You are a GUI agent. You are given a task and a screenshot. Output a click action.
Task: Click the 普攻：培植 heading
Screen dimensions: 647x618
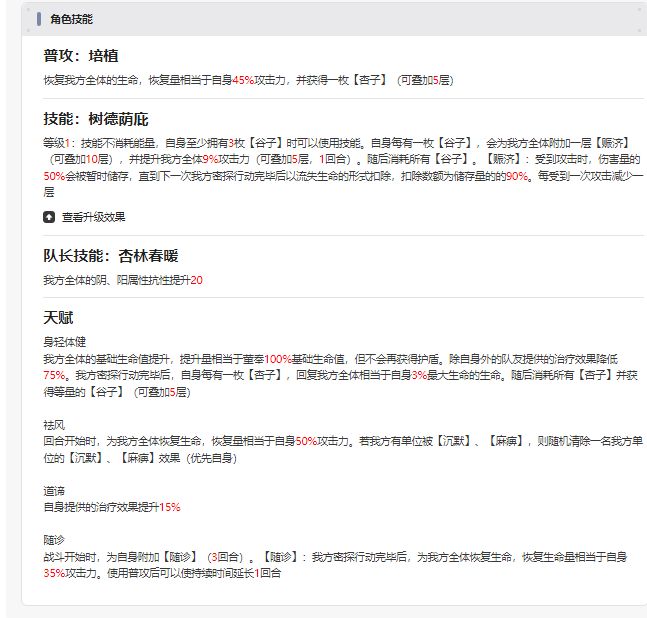click(81, 56)
